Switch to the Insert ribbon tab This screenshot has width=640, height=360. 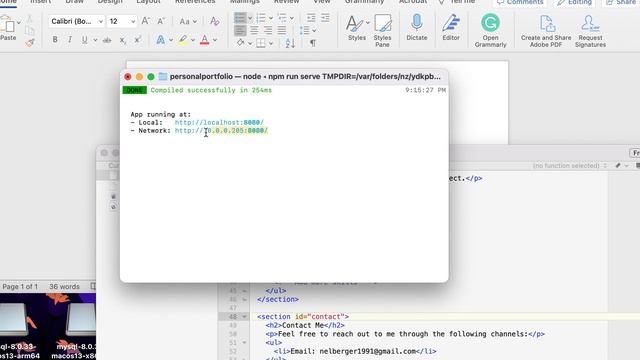click(41, 2)
